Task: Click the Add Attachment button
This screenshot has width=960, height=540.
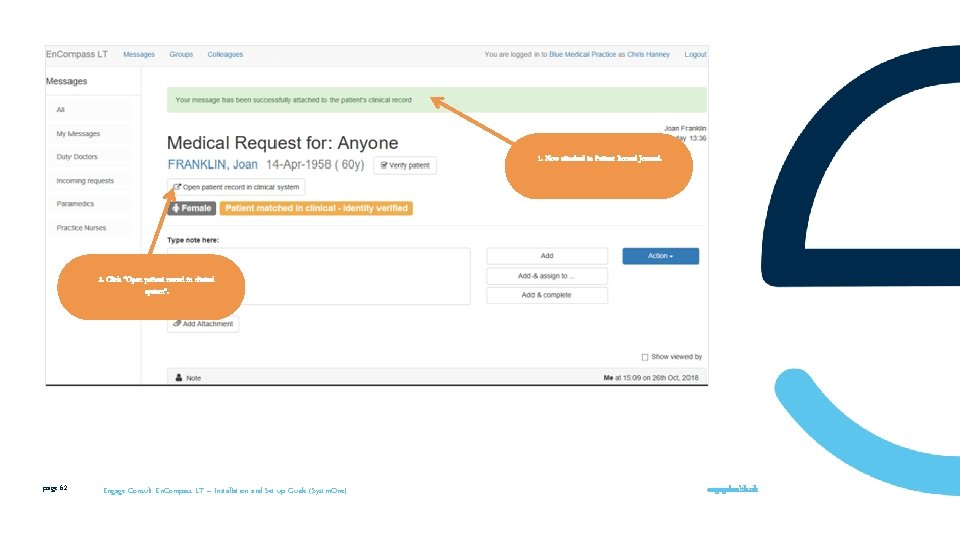Action: [x=203, y=324]
